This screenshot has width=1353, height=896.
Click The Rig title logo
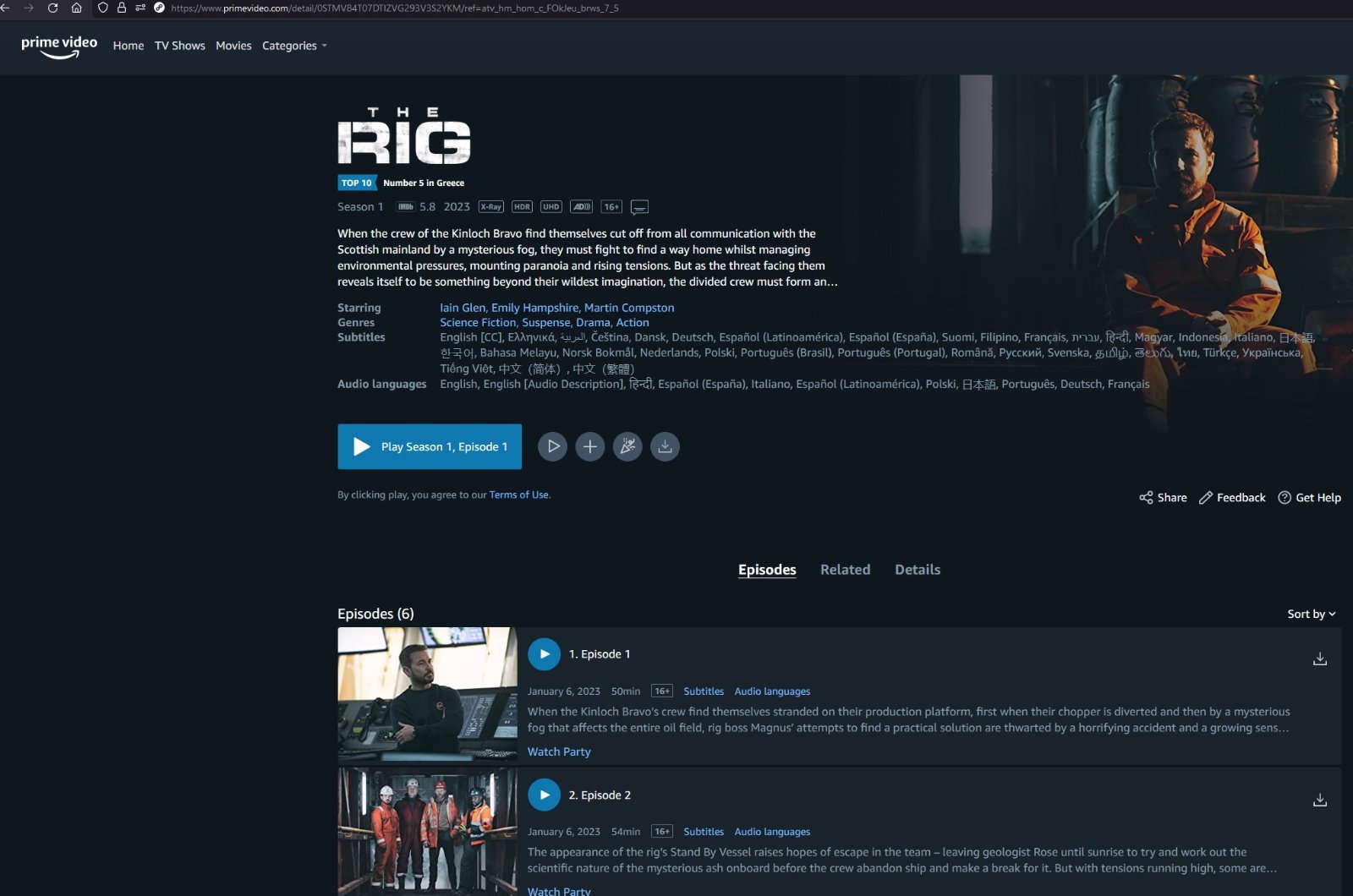404,135
